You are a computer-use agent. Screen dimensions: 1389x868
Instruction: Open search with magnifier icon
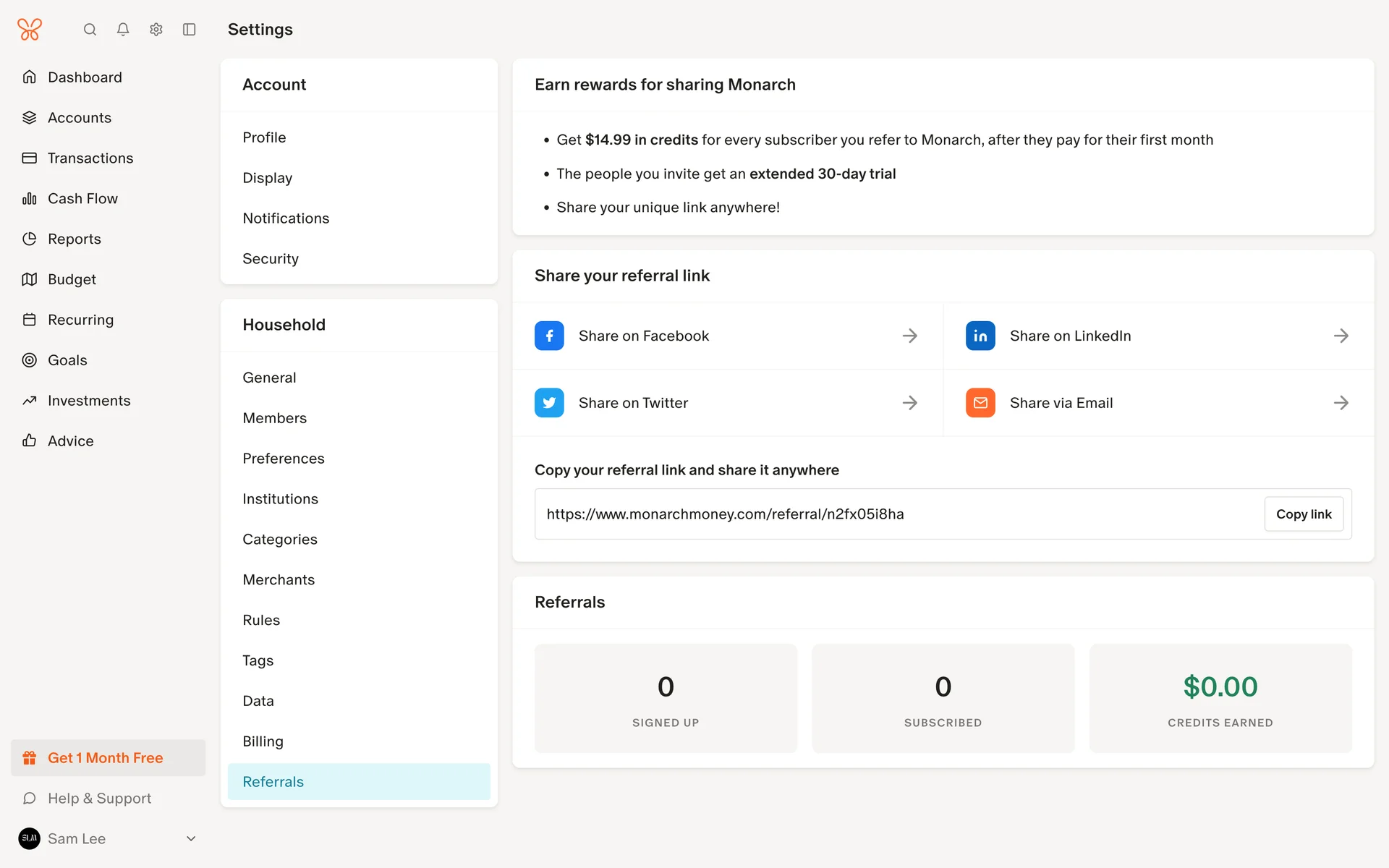pyautogui.click(x=90, y=30)
